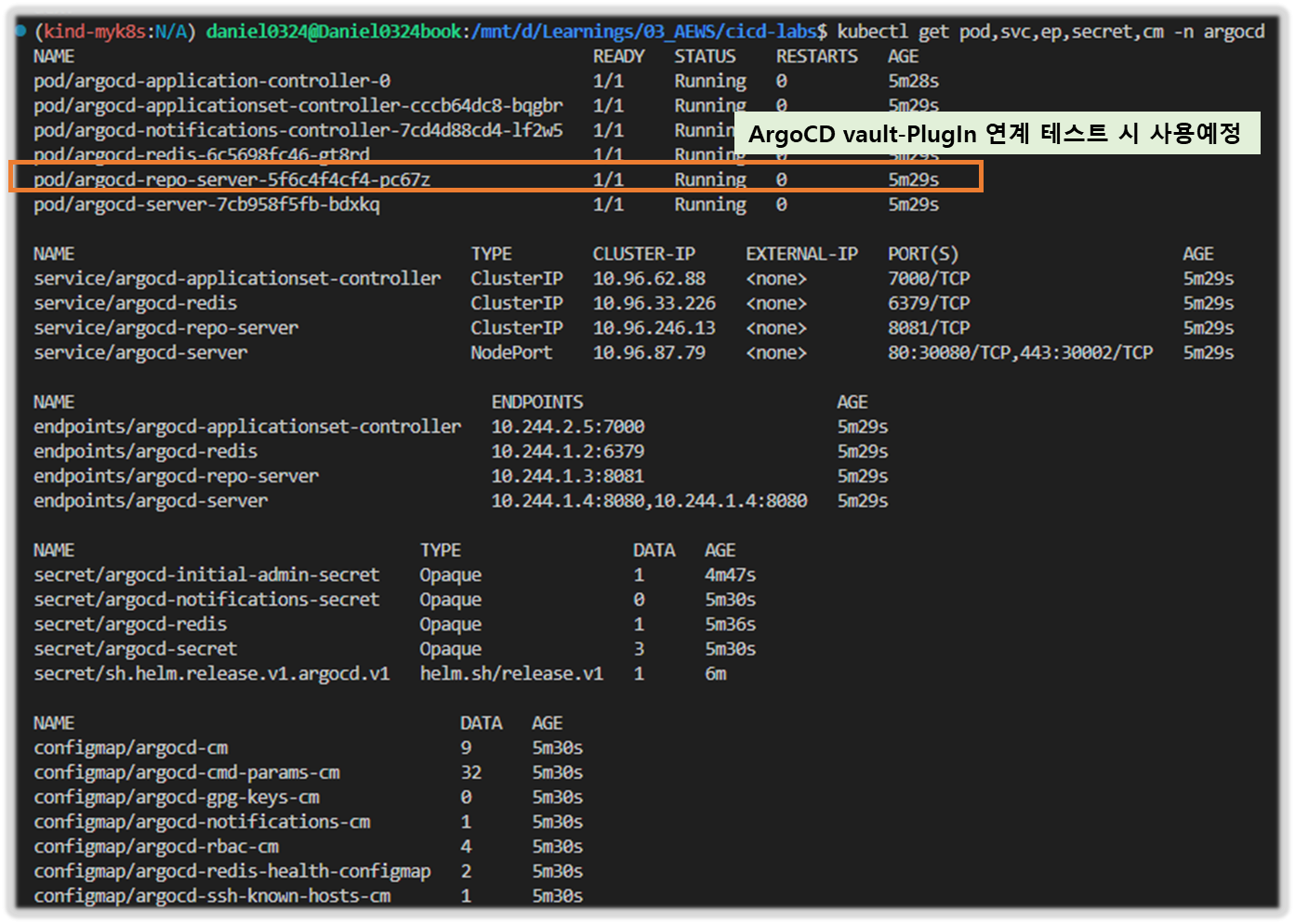This screenshot has width=1295, height=924.
Task: Click the helm.sh/release.v1 type value
Action: (511, 673)
